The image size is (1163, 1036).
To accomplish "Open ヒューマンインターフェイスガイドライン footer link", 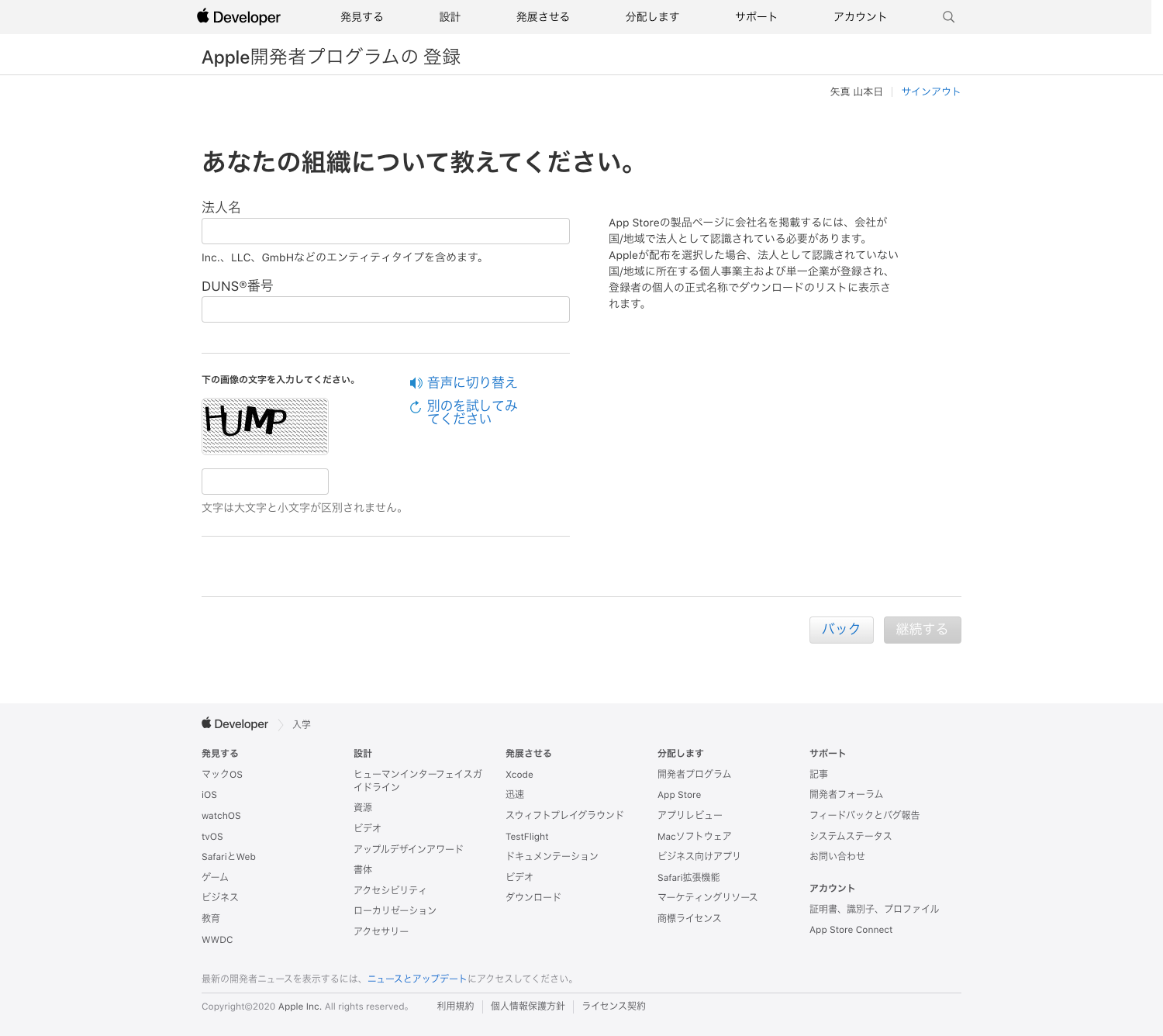I will (418, 780).
